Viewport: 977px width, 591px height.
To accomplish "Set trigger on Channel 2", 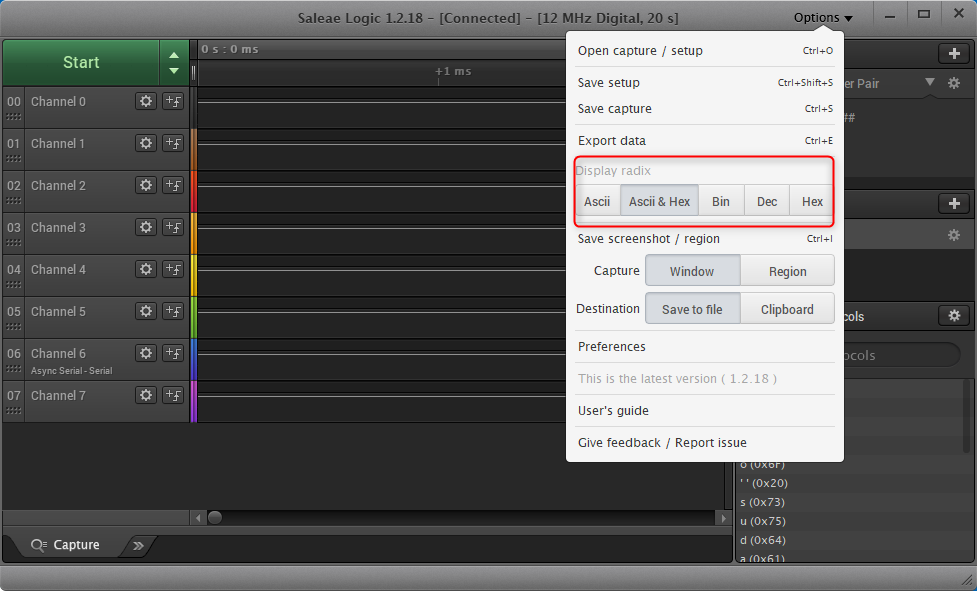I will point(173,185).
